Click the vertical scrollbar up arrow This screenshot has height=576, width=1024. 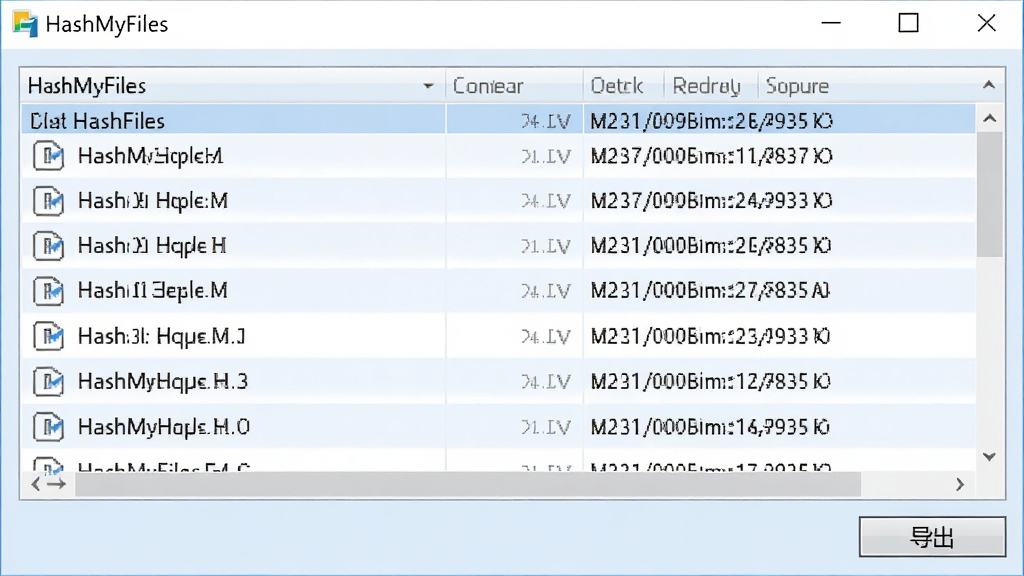[989, 118]
